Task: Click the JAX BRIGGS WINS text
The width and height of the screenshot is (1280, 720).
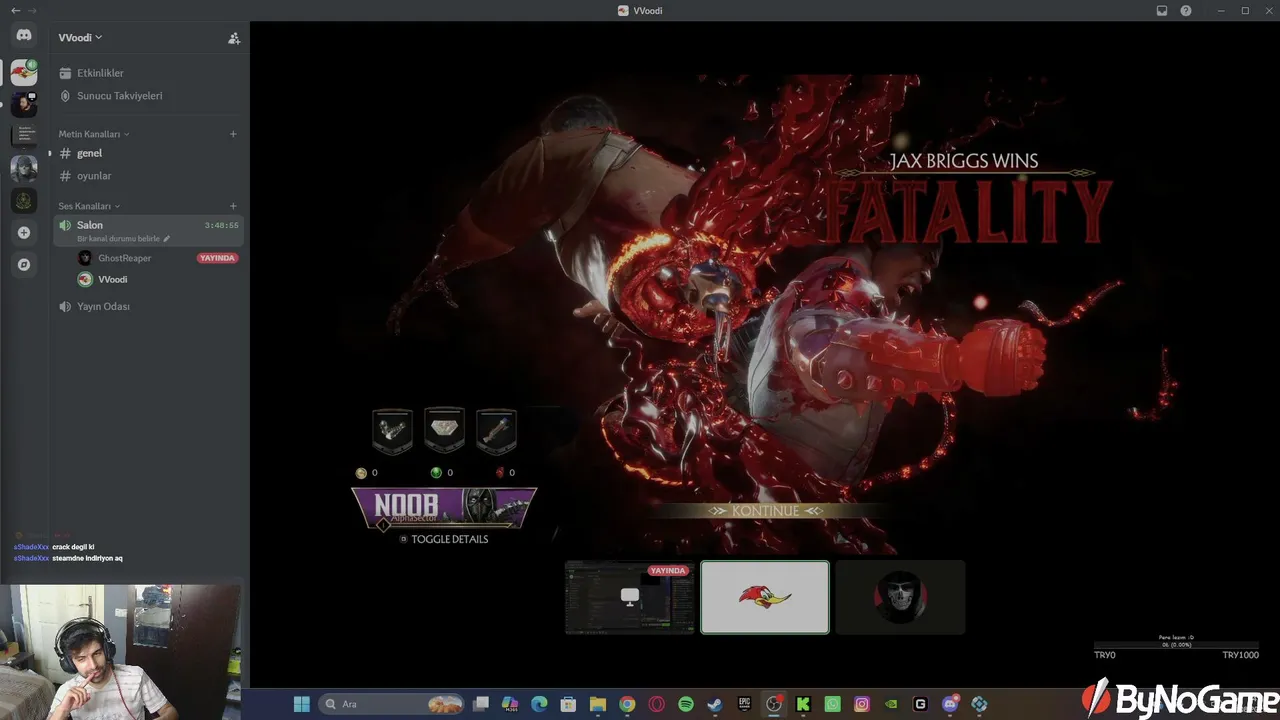Action: (964, 161)
